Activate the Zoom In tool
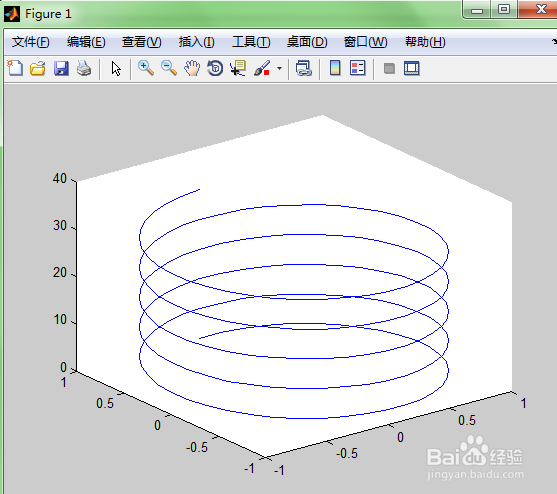557x494 pixels. [146, 68]
